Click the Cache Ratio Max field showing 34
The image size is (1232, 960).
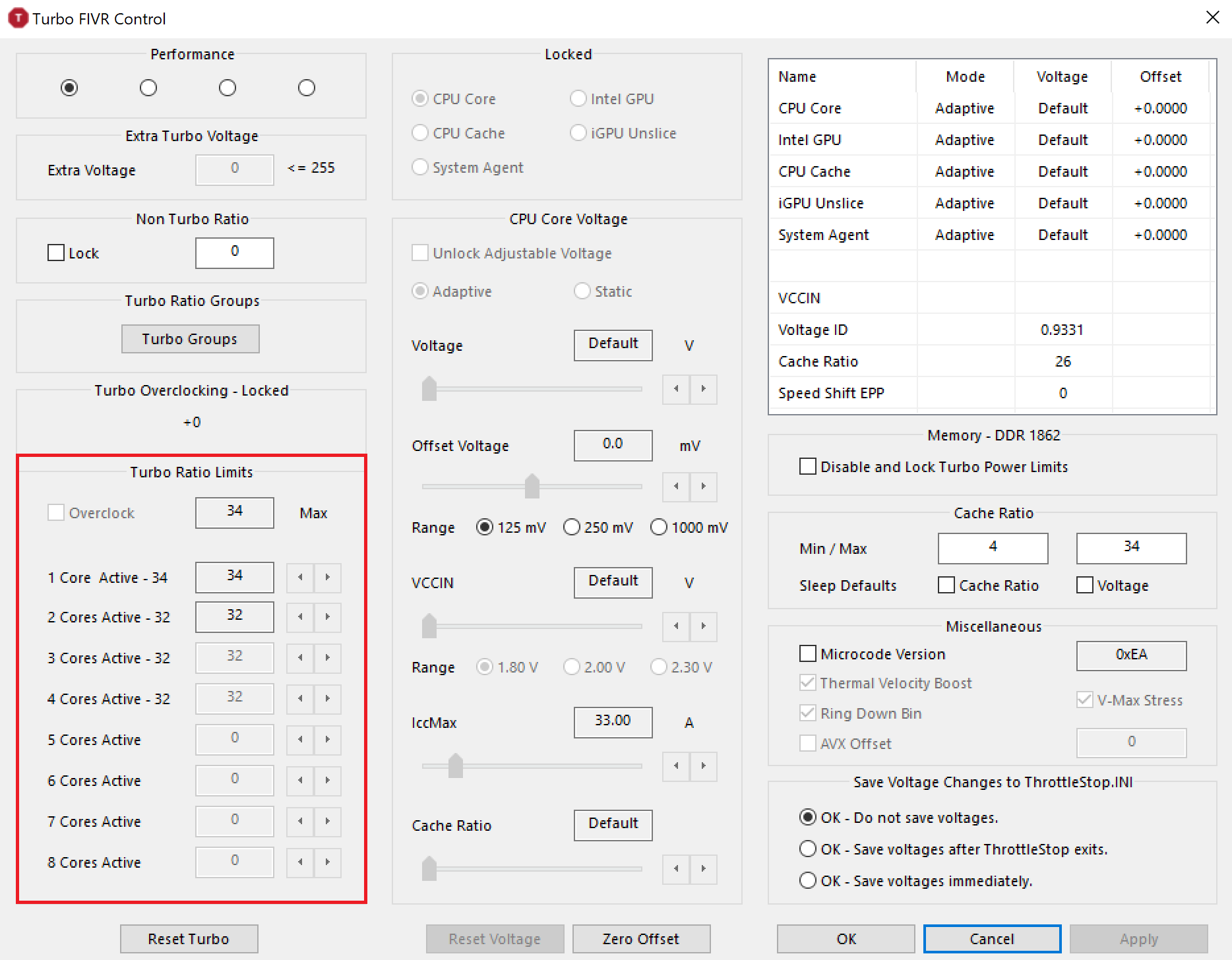1132,549
